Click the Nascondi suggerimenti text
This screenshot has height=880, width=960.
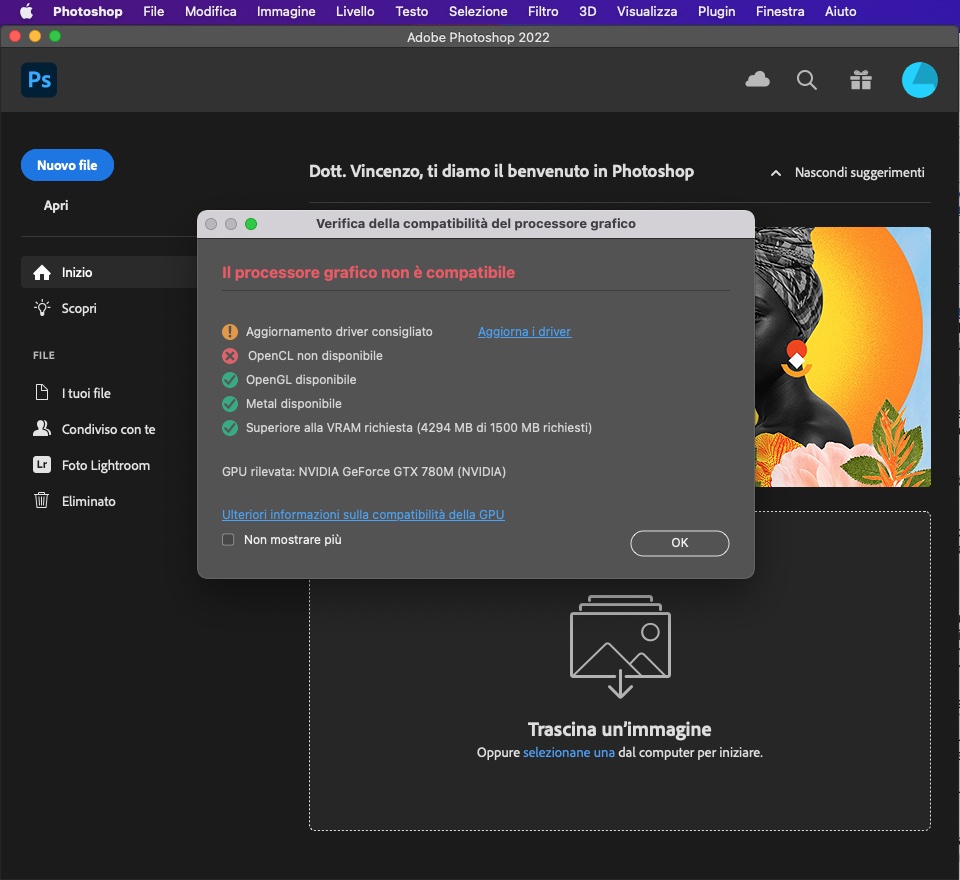tap(860, 173)
